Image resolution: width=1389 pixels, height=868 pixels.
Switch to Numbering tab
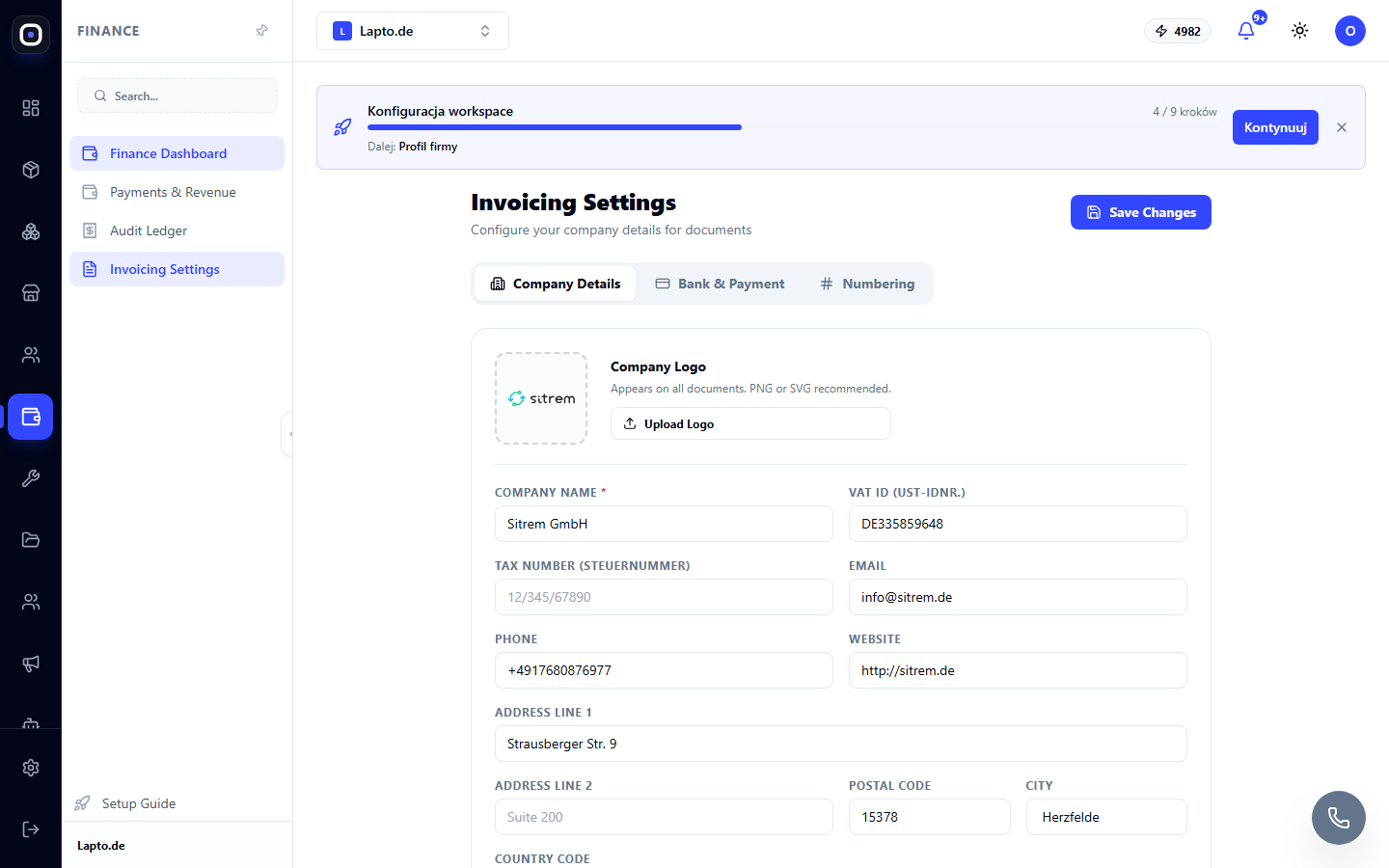click(x=867, y=284)
